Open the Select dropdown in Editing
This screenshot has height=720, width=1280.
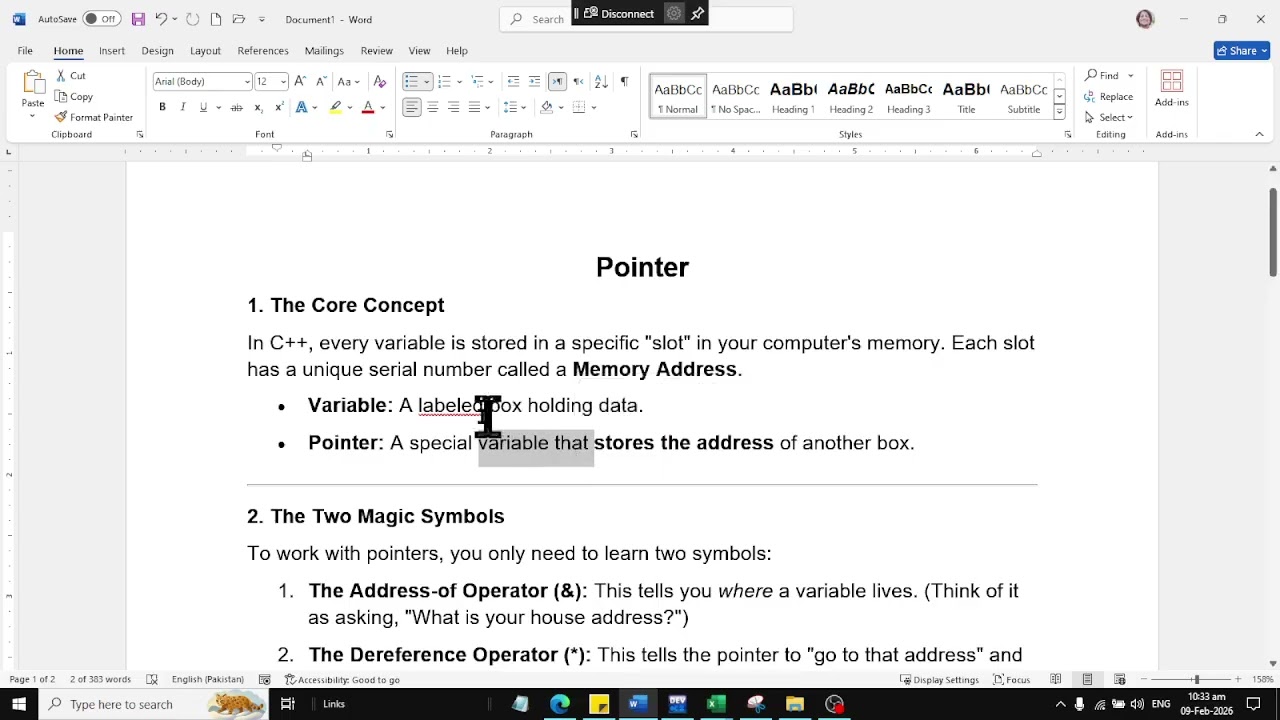[x=1109, y=117]
